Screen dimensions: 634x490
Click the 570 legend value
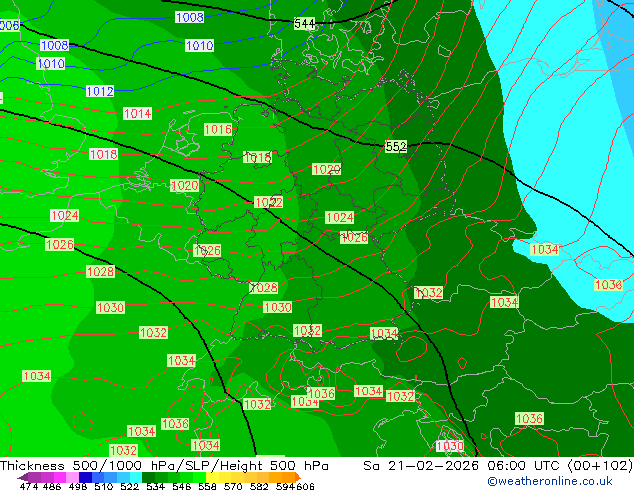coord(233,486)
